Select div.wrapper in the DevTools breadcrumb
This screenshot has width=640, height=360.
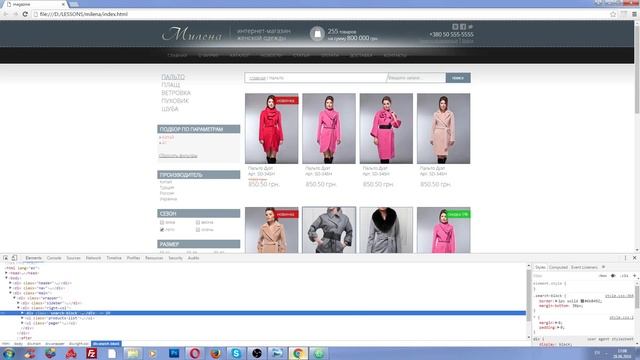pyautogui.click(x=55, y=344)
